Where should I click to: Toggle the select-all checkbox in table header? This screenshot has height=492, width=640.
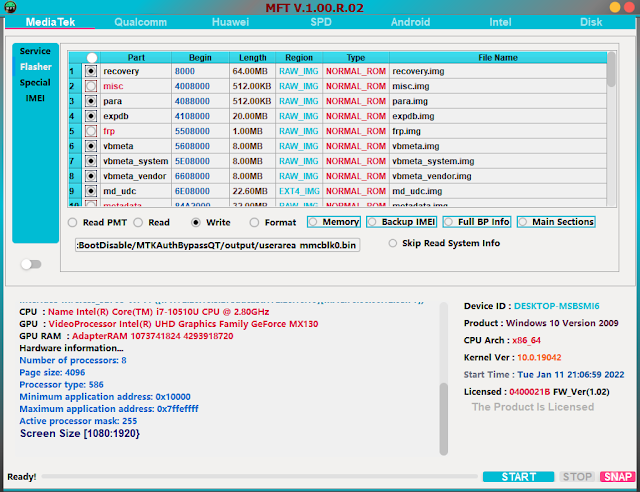(x=92, y=58)
